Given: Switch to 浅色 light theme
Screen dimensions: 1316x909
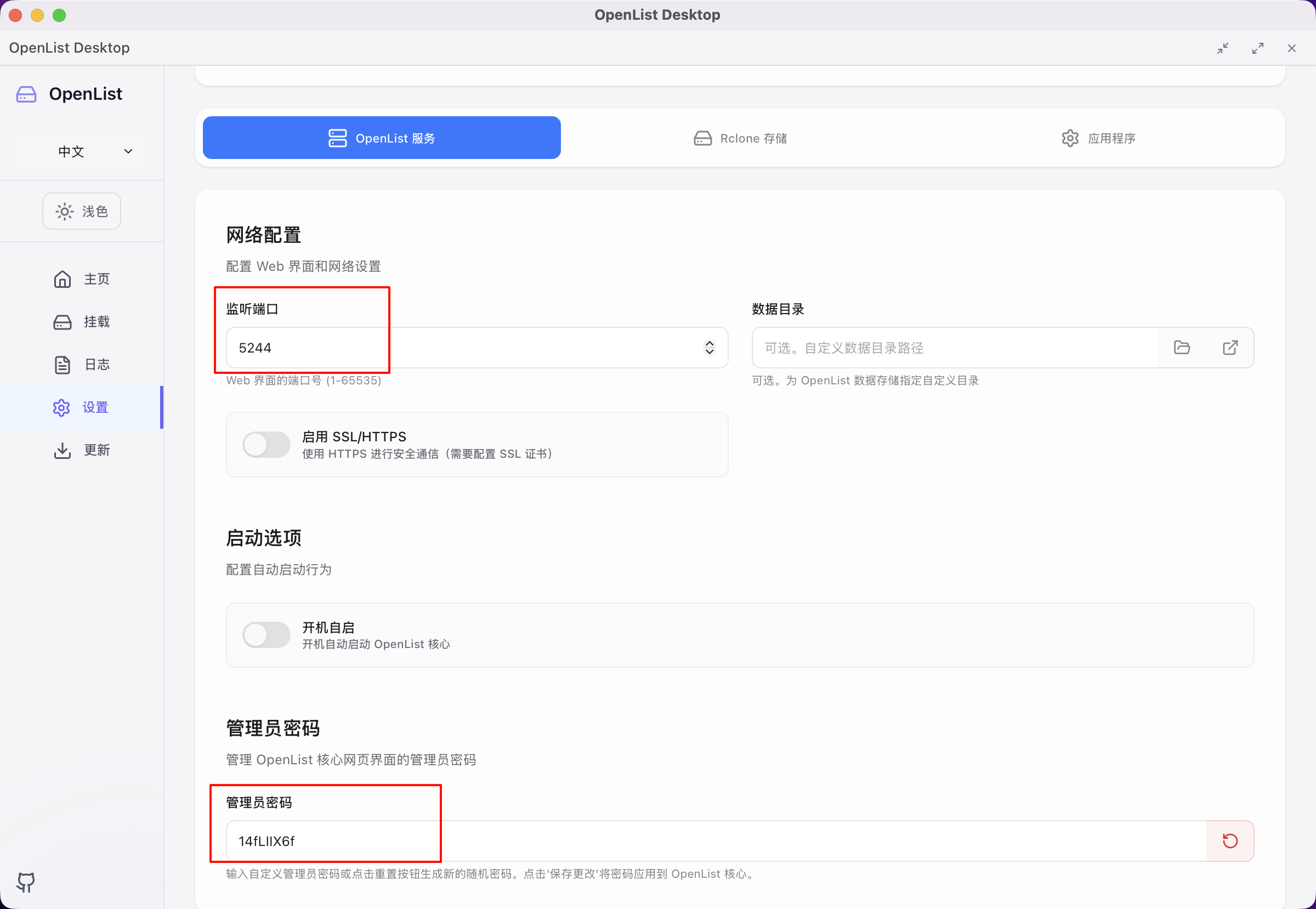Looking at the screenshot, I should coord(82,211).
